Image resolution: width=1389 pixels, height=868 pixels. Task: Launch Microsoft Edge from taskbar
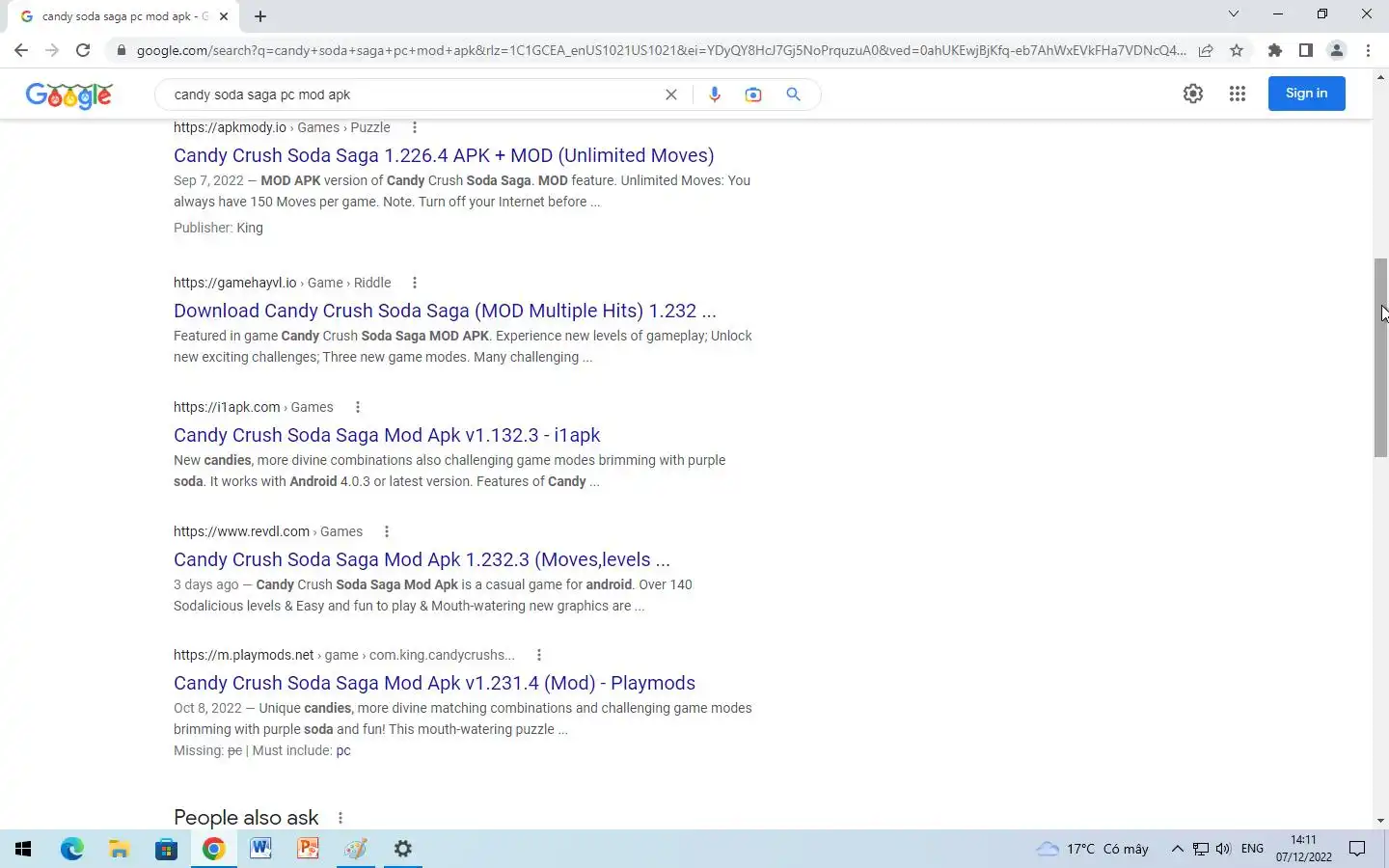click(71, 849)
